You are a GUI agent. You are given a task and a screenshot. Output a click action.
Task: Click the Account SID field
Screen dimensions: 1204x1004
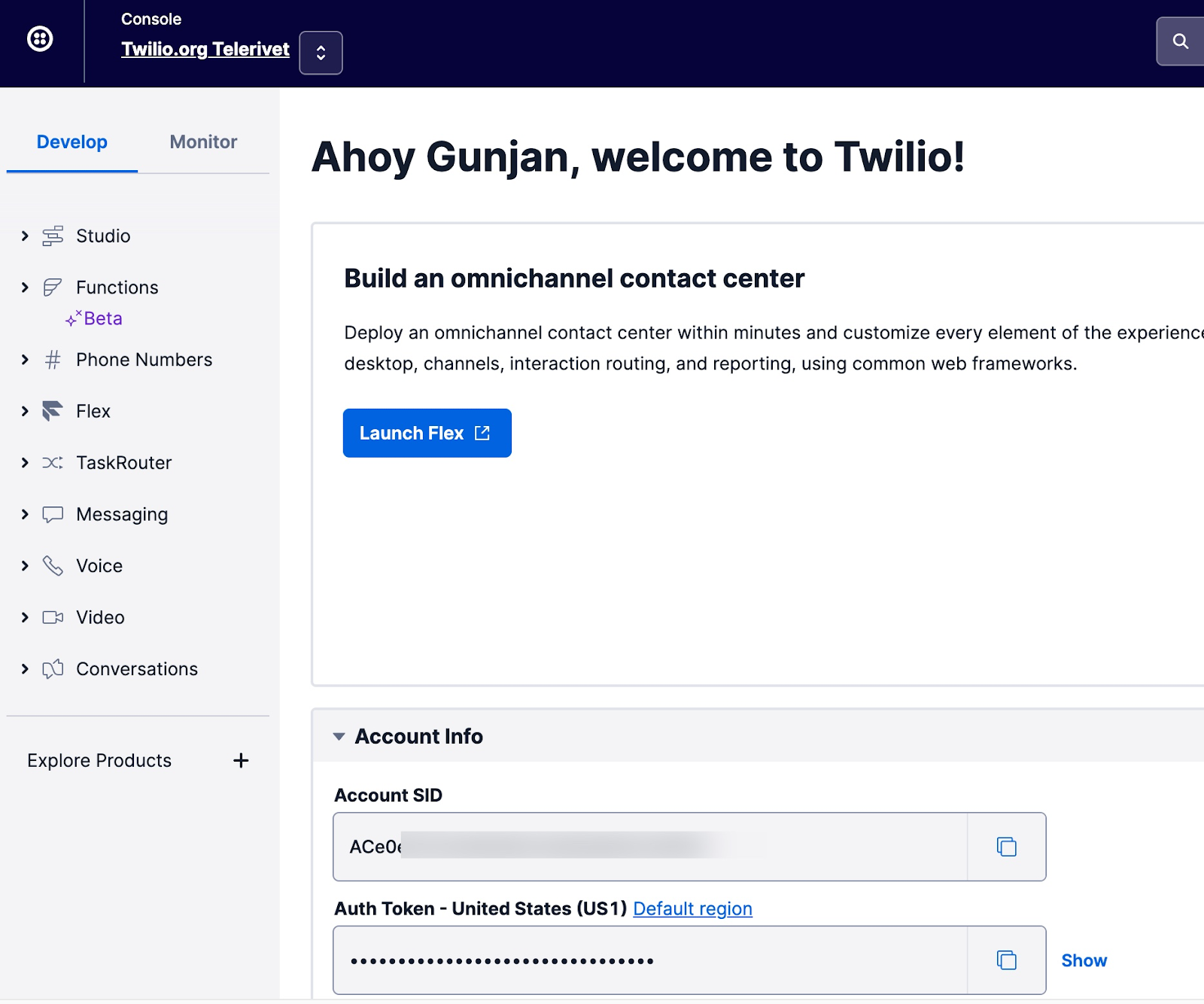click(650, 847)
